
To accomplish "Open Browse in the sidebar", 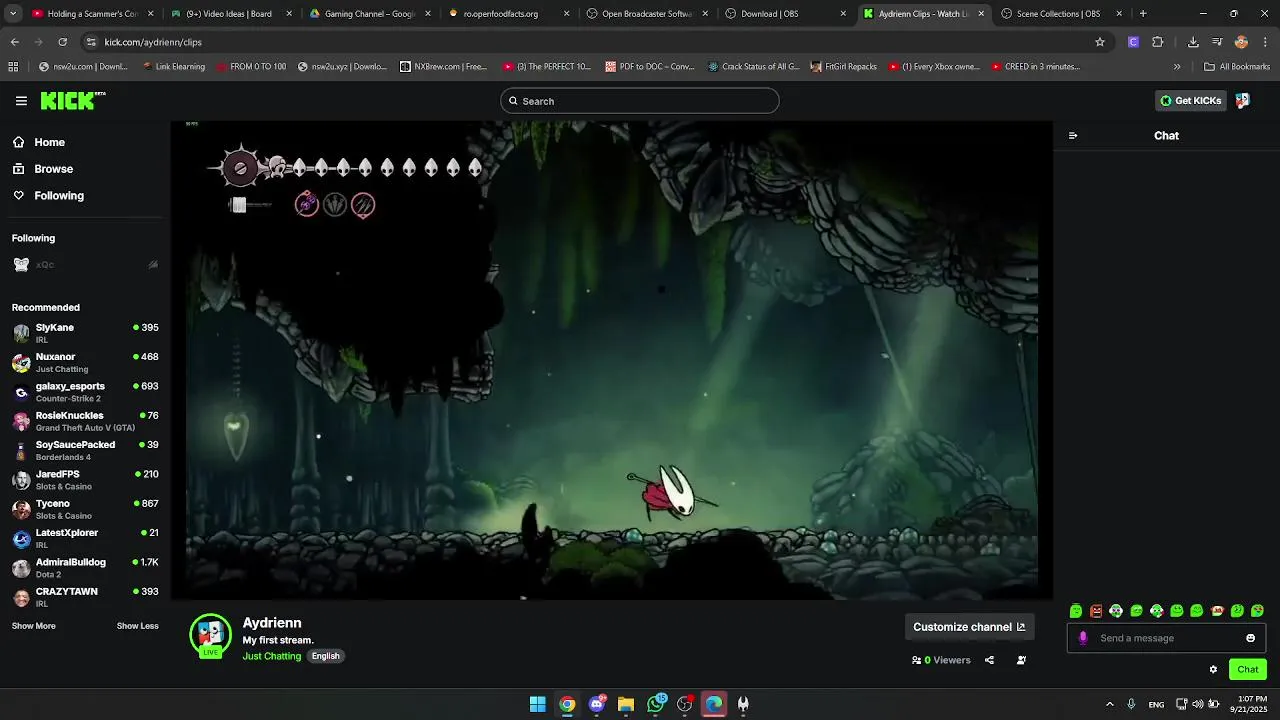I will click(x=53, y=169).
